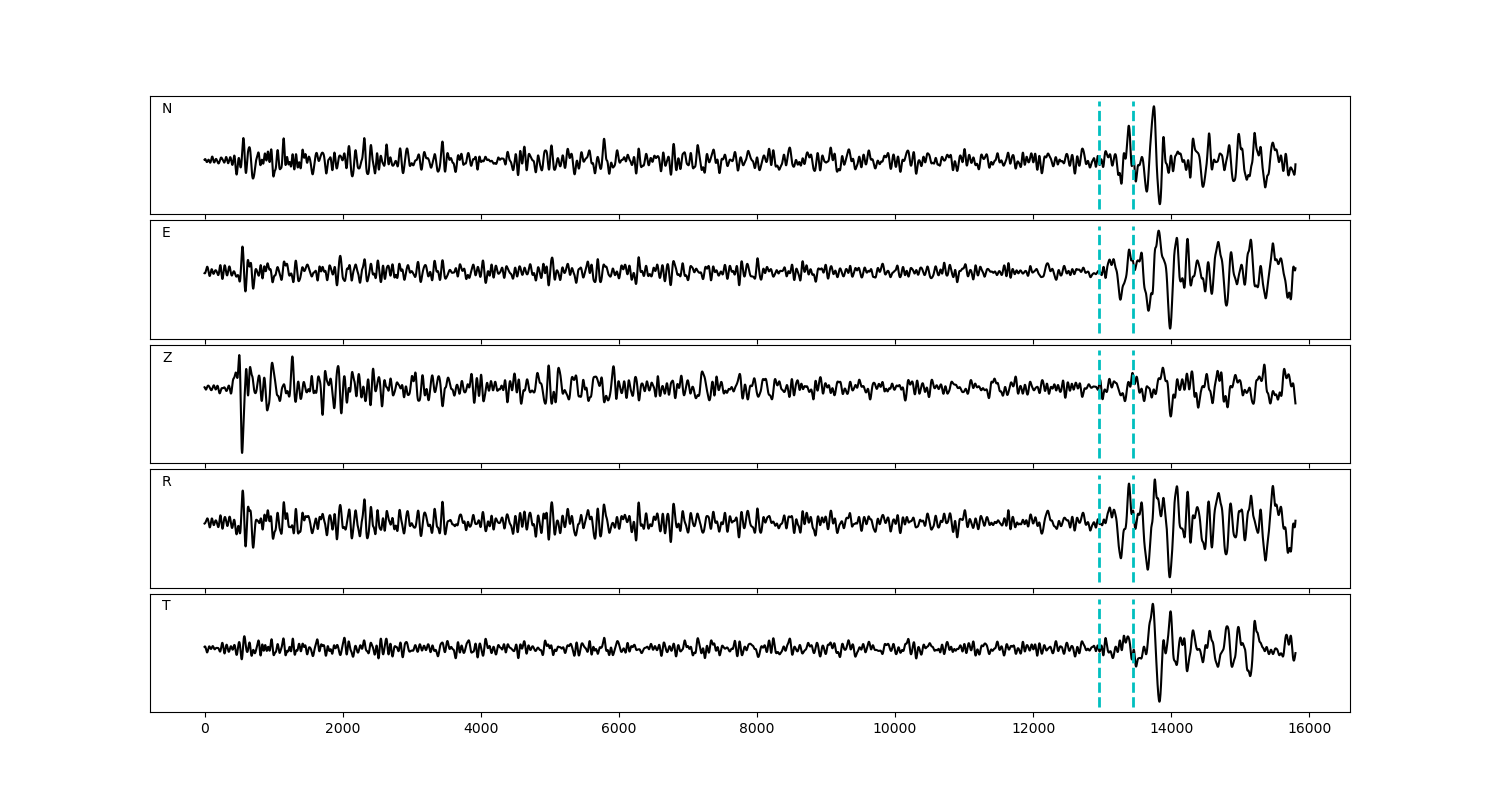The height and width of the screenshot is (800, 1500).
Task: Select the Z component panel label
Action: (167, 358)
